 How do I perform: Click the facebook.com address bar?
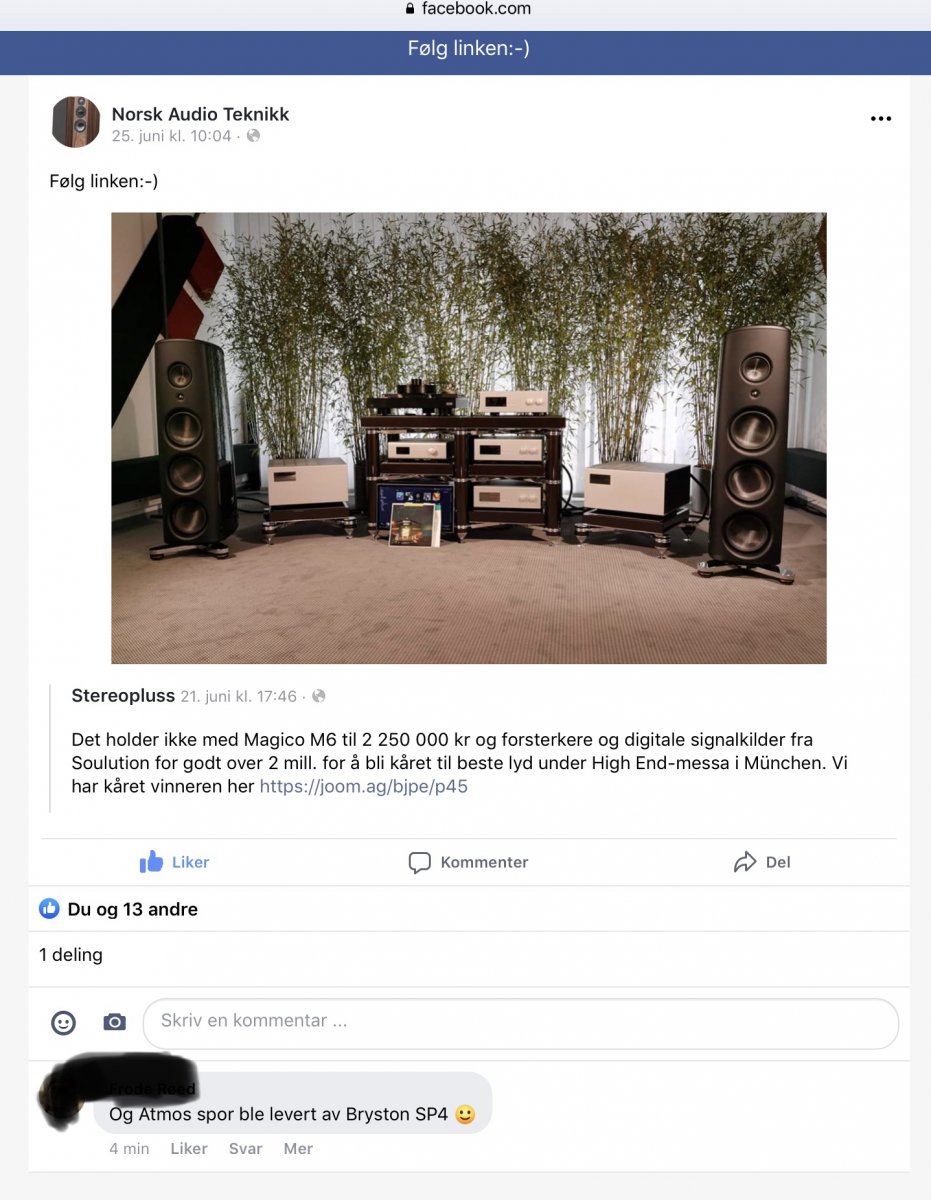467,9
